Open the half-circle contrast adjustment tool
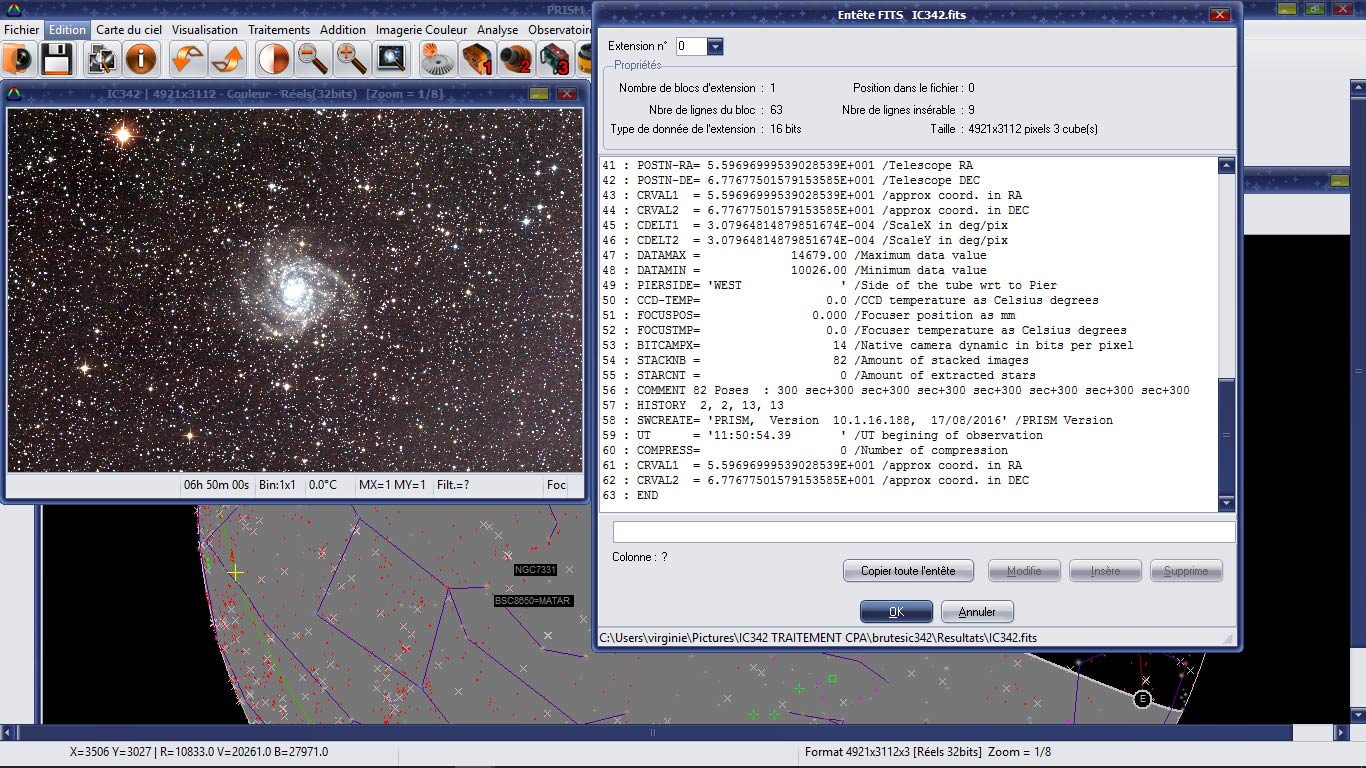The height and width of the screenshot is (768, 1366). point(273,59)
